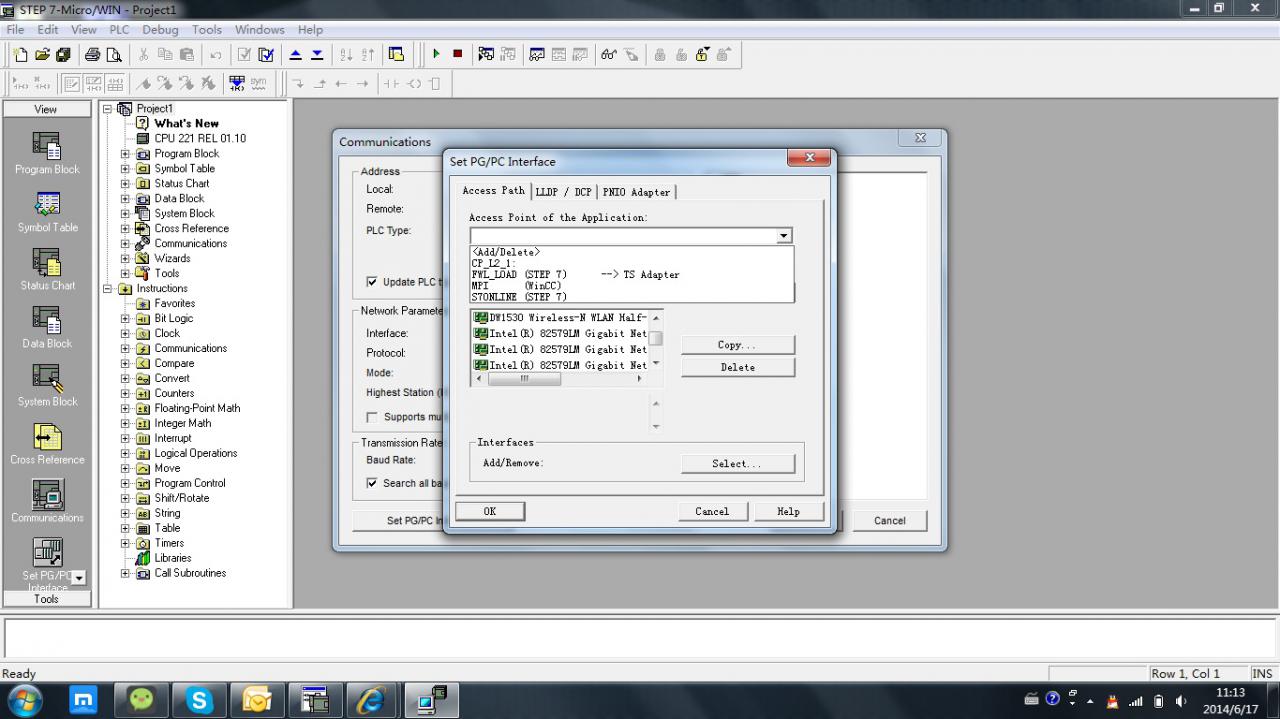Expand the Timers tree node
The width and height of the screenshot is (1280, 719).
point(125,543)
